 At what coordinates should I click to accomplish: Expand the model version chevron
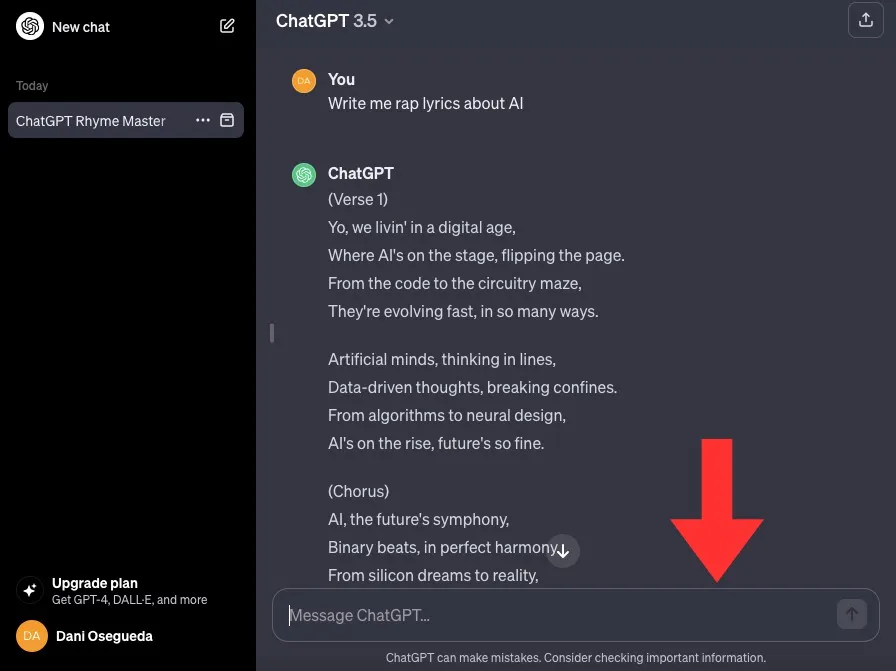coord(389,21)
